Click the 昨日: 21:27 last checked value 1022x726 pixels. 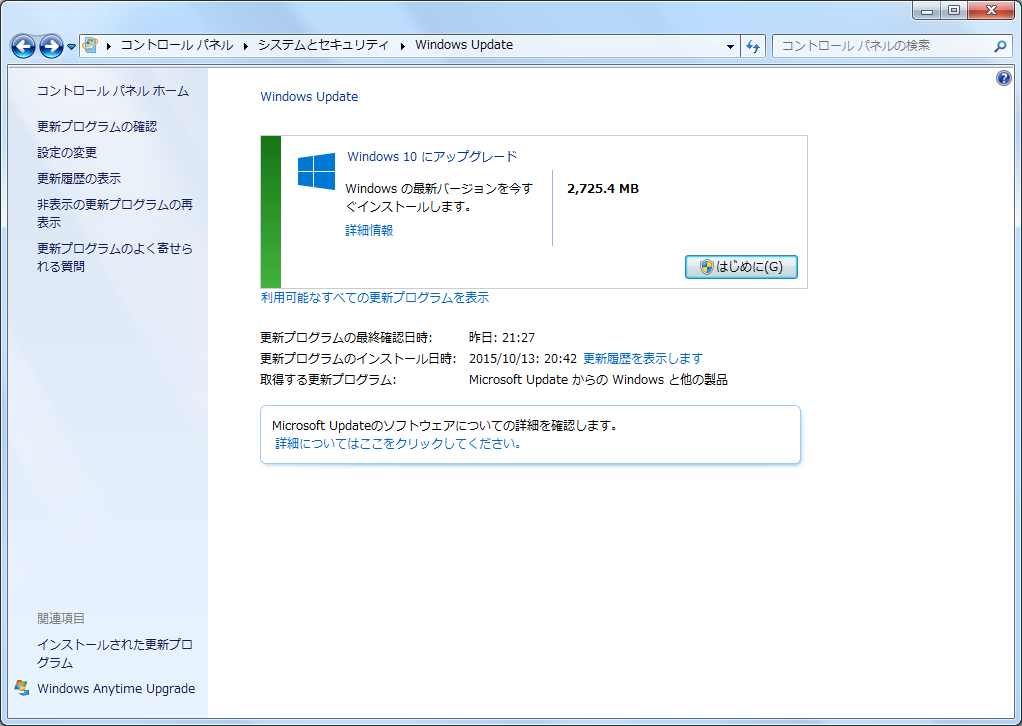502,338
